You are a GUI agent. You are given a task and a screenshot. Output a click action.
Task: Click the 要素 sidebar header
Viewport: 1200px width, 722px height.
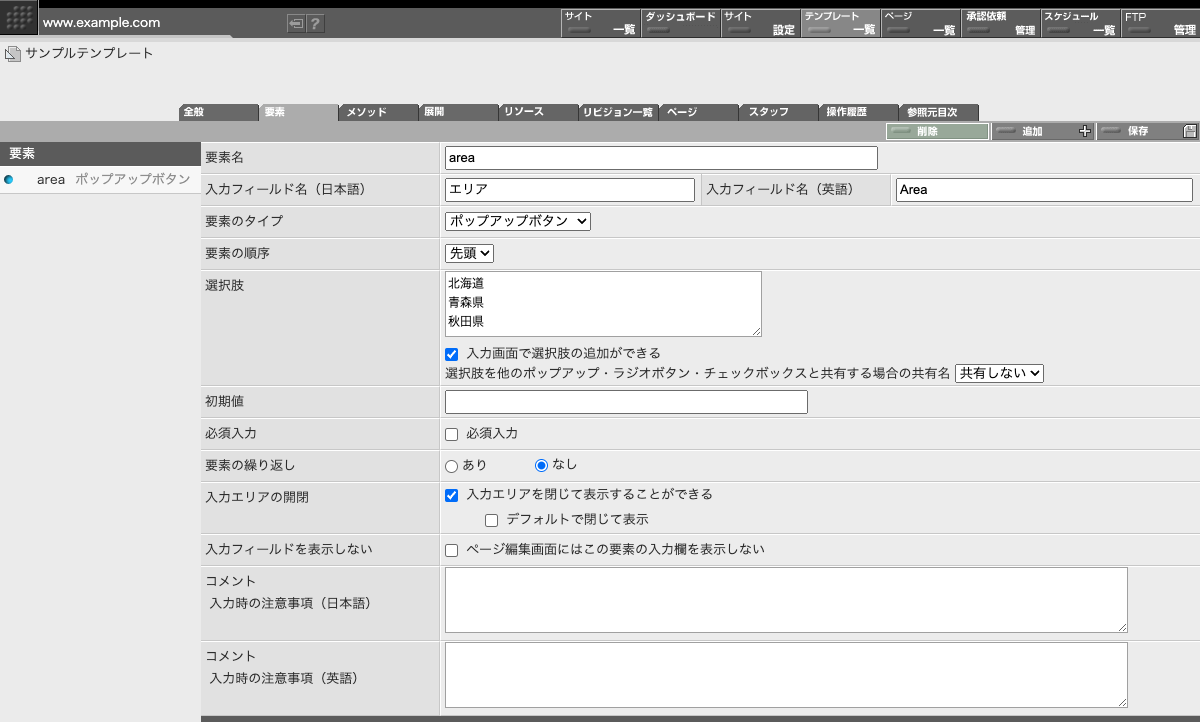click(100, 153)
